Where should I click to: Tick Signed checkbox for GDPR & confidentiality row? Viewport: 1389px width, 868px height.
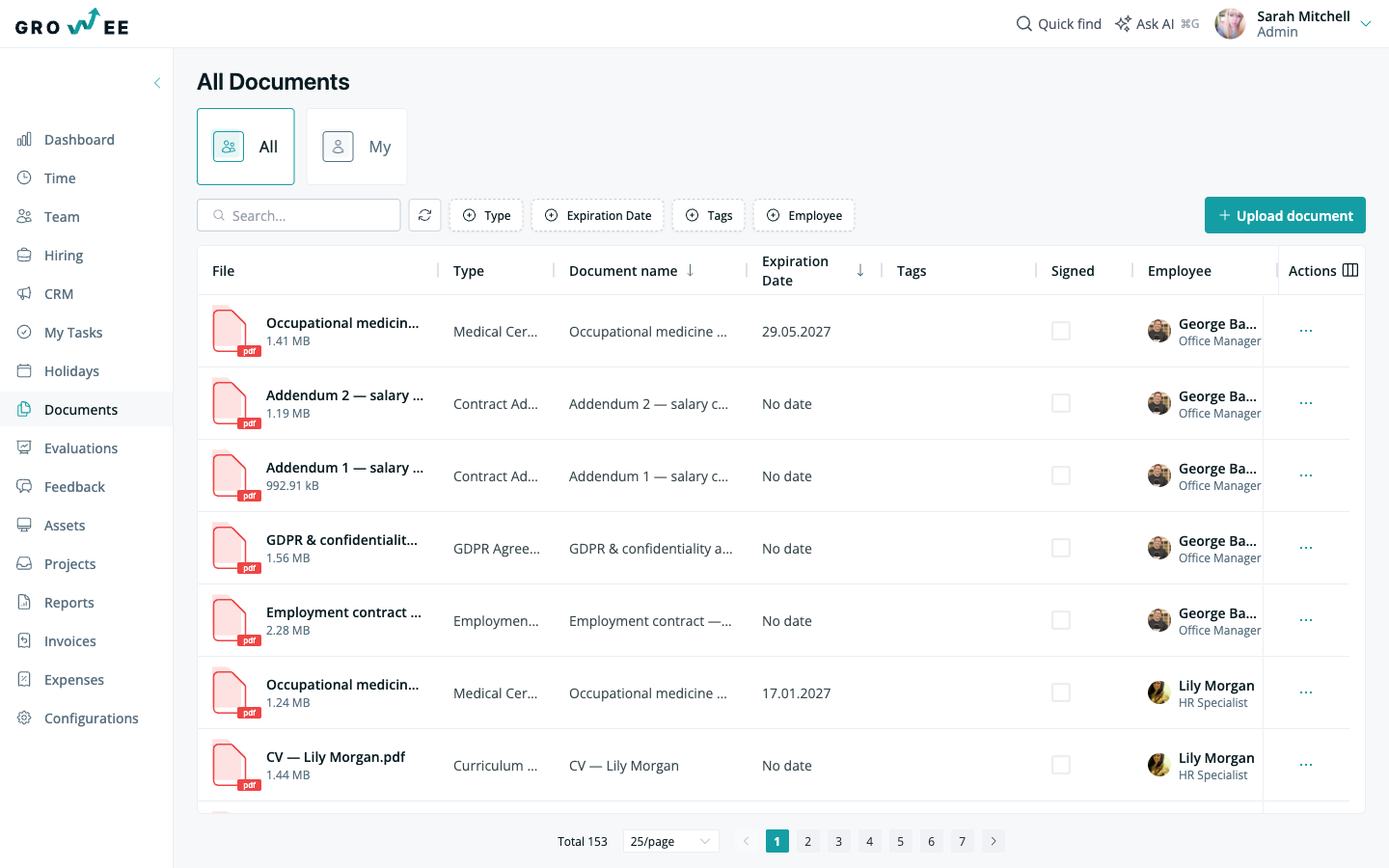click(1061, 548)
